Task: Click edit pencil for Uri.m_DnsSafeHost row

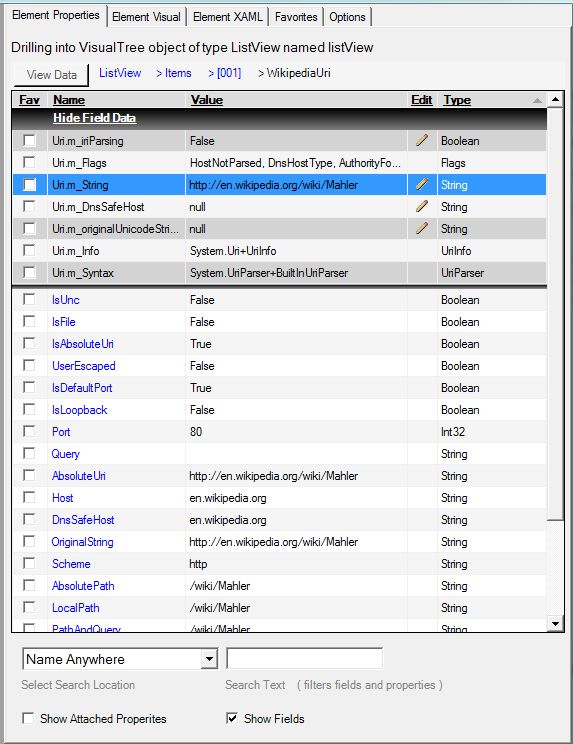Action: coord(422,206)
